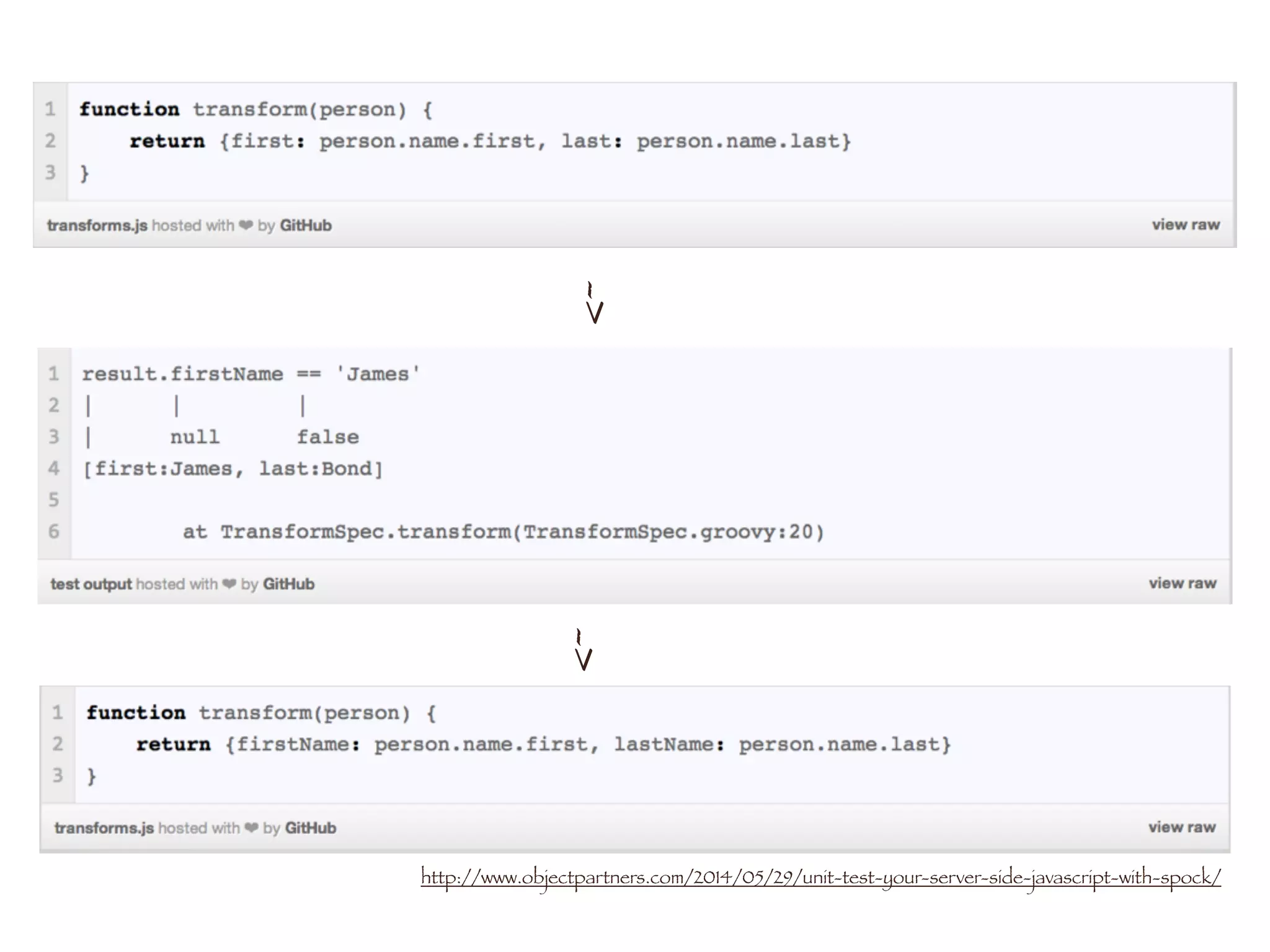Screen dimensions: 1270x952
Task: Click 'at TransformSpec.transform(TransformSpec.groovy:20)' stack line
Action: point(503,532)
